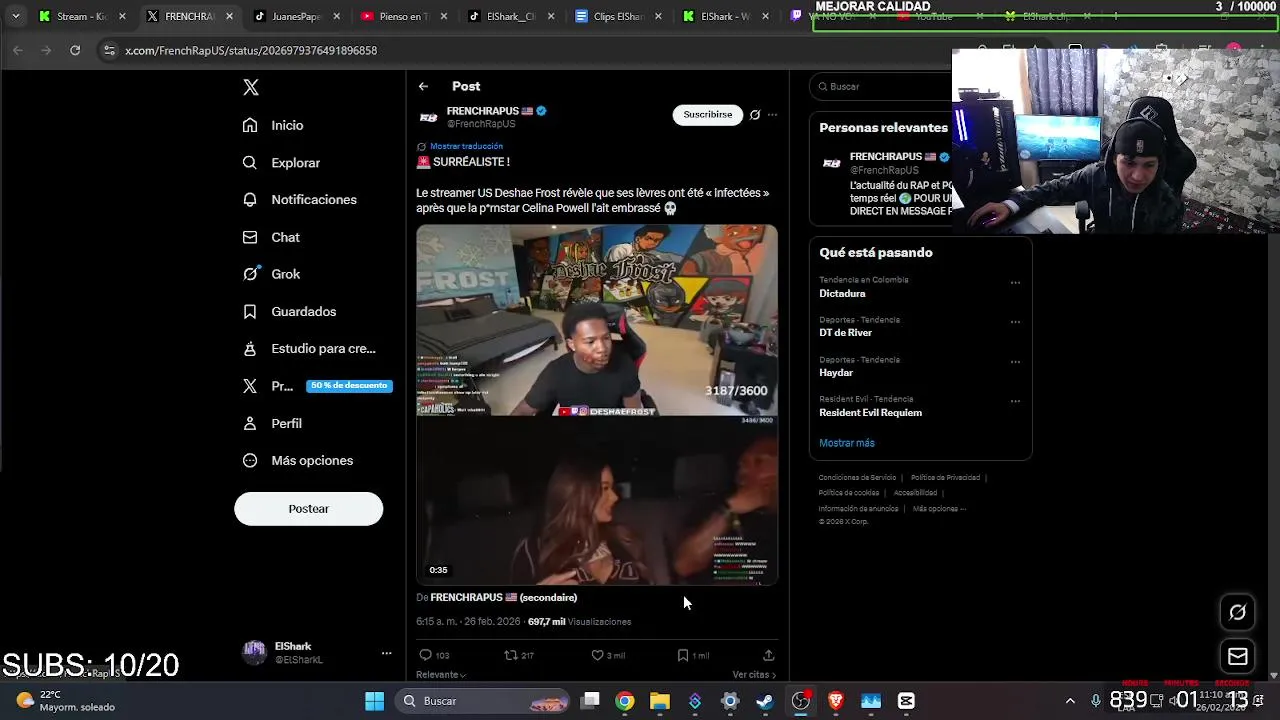Click FRENCHRAPUS (secondaire) video source link
This screenshot has height=720, width=1280.
tap(503, 597)
